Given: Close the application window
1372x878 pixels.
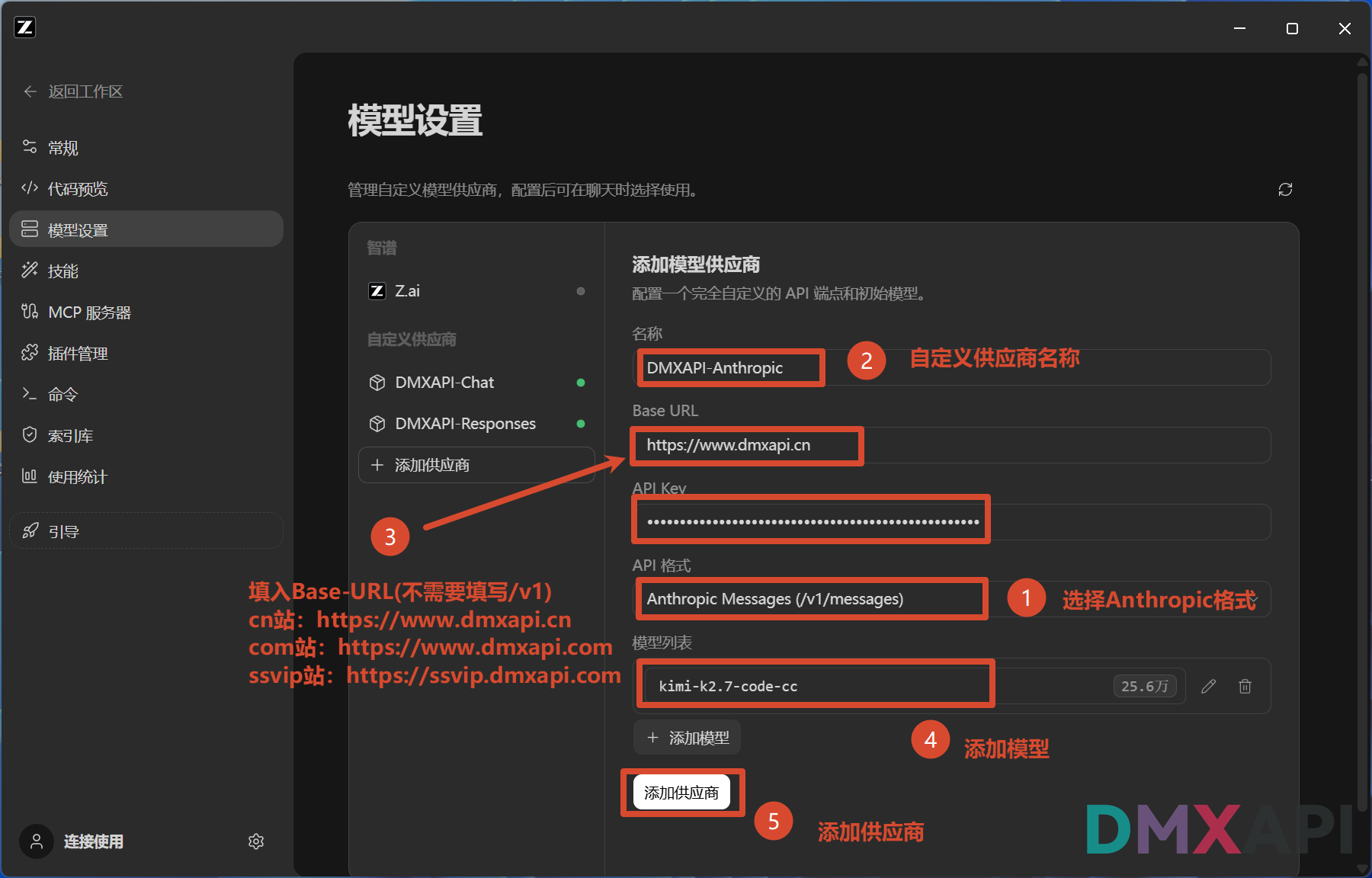Looking at the screenshot, I should 1345,28.
